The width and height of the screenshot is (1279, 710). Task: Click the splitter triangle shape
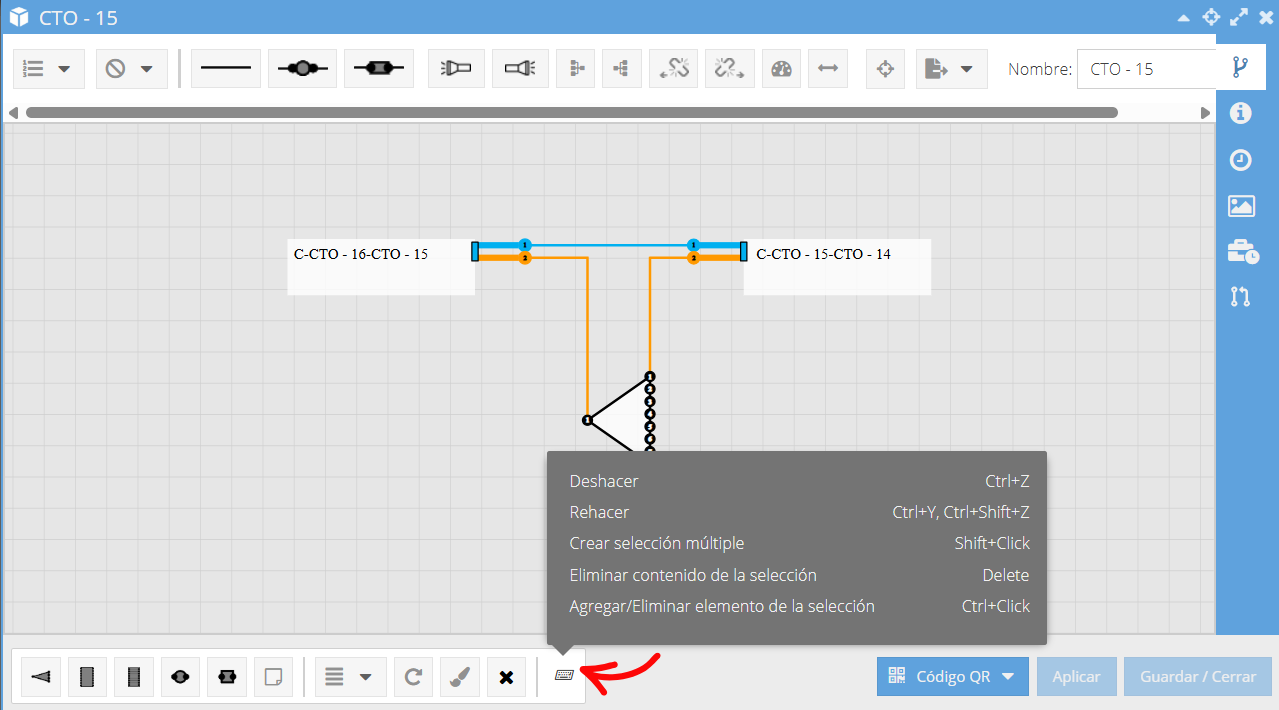624,417
